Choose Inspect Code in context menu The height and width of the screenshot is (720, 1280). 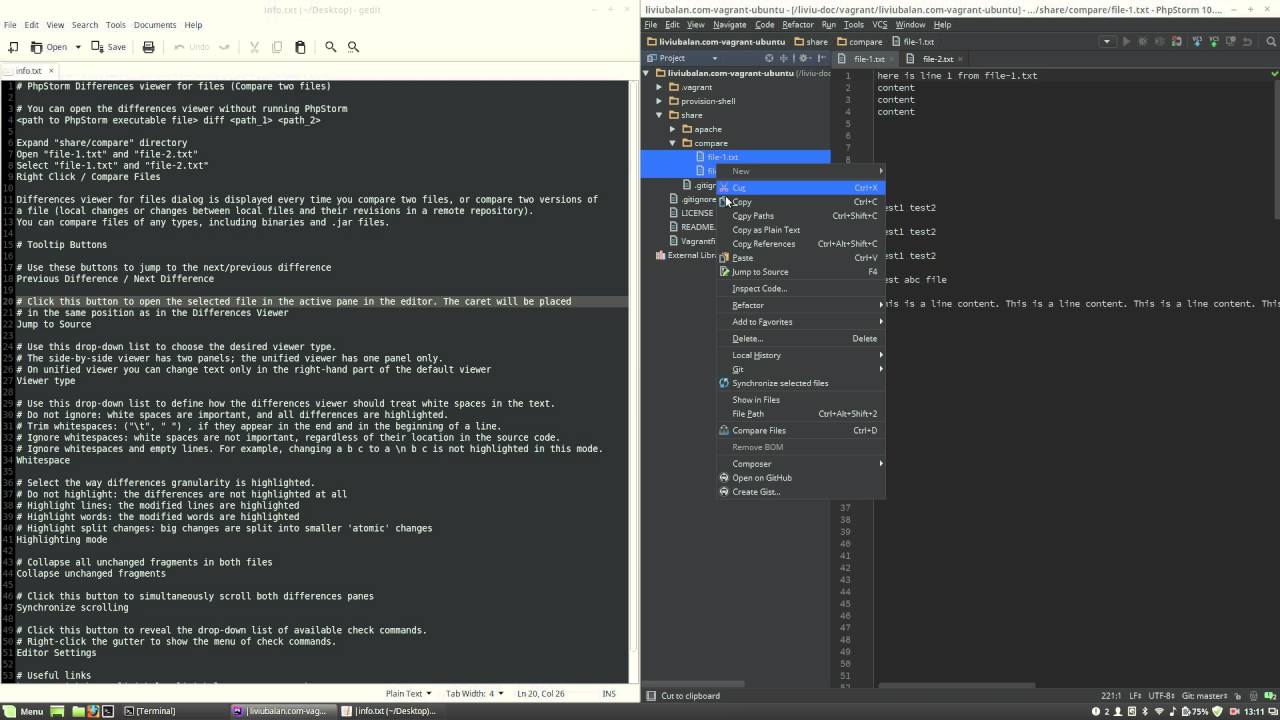click(x=800, y=289)
